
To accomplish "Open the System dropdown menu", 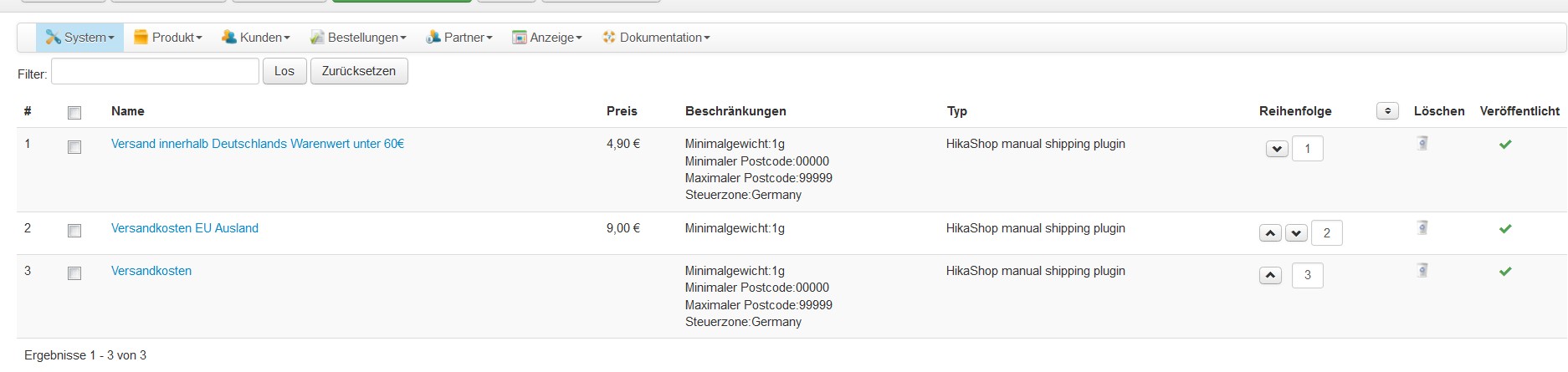I will coord(80,38).
